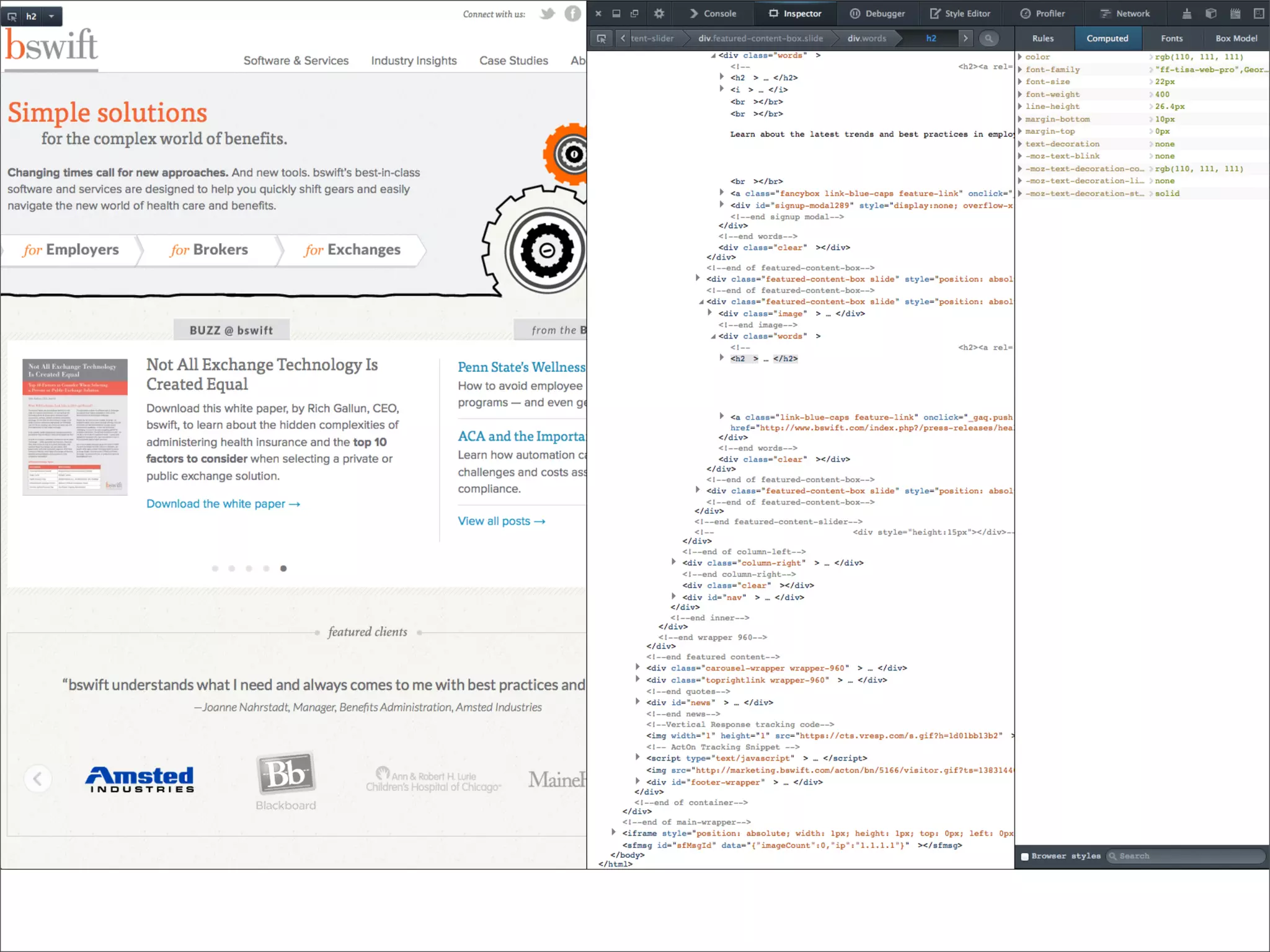Open bswift Twitter icon
This screenshot has width=1270, height=952.
tap(547, 14)
